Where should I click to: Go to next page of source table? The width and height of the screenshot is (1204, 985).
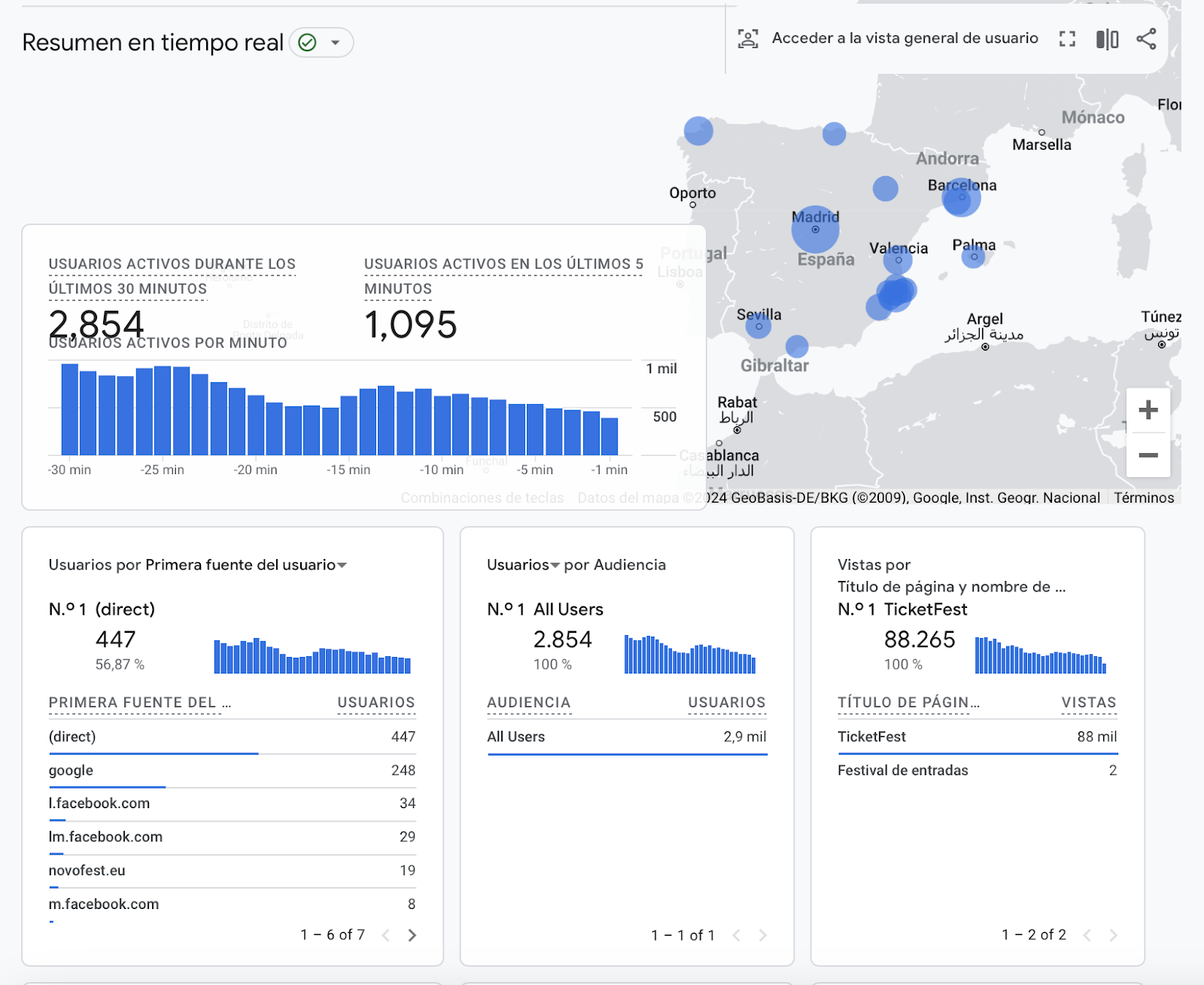point(412,935)
